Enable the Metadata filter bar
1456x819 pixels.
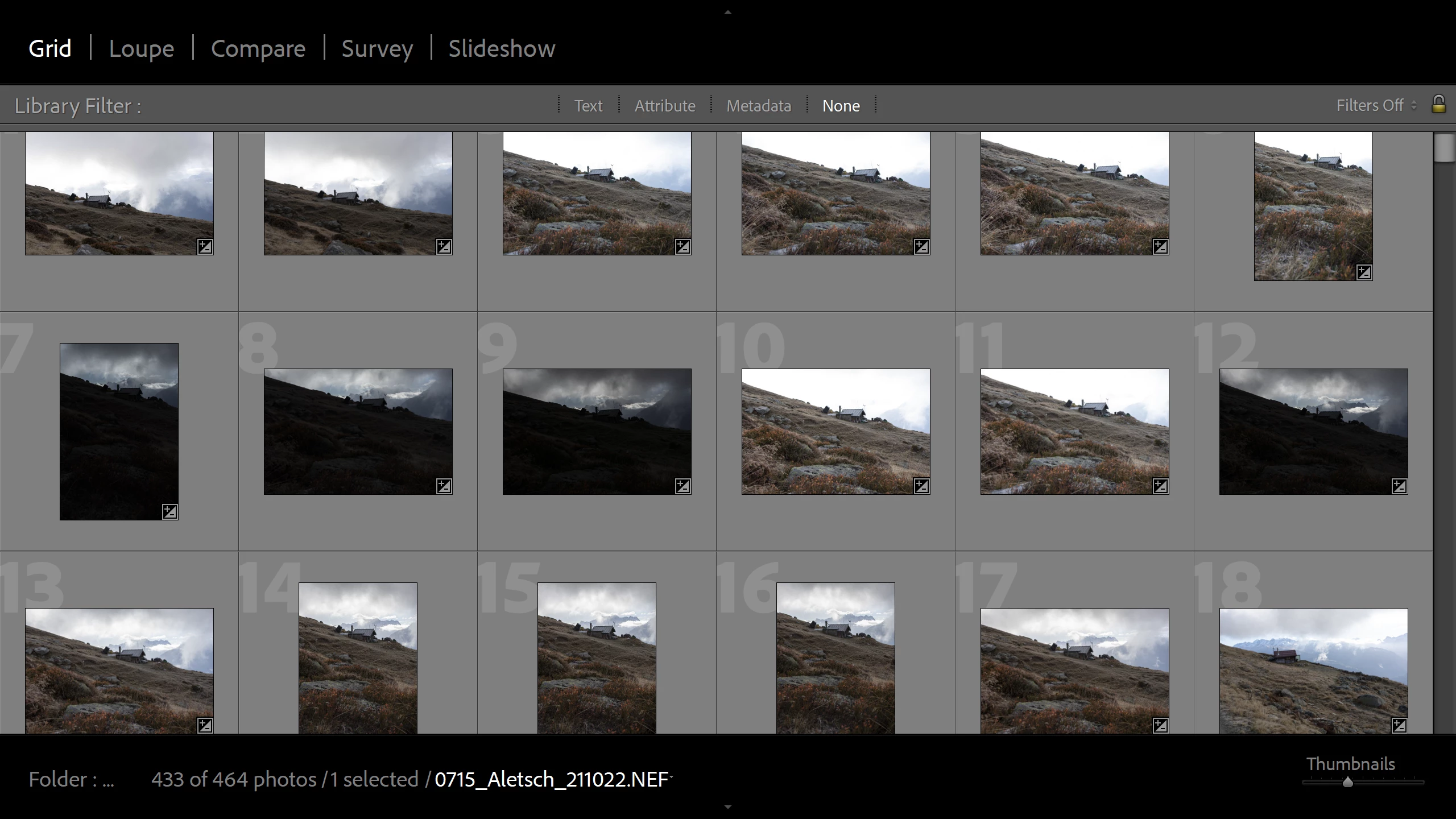pyautogui.click(x=759, y=106)
